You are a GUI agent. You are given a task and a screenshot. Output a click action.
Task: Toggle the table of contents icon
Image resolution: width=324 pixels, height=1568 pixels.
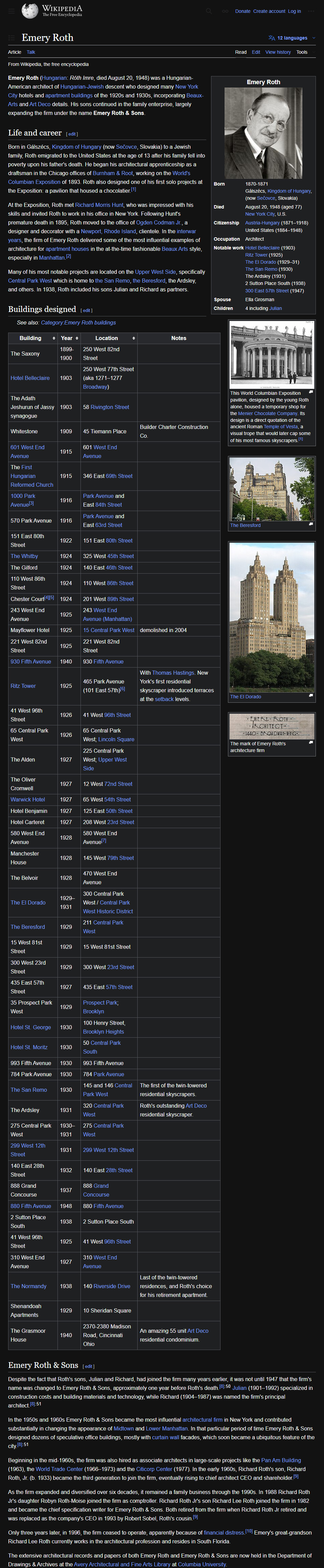tap(11, 38)
